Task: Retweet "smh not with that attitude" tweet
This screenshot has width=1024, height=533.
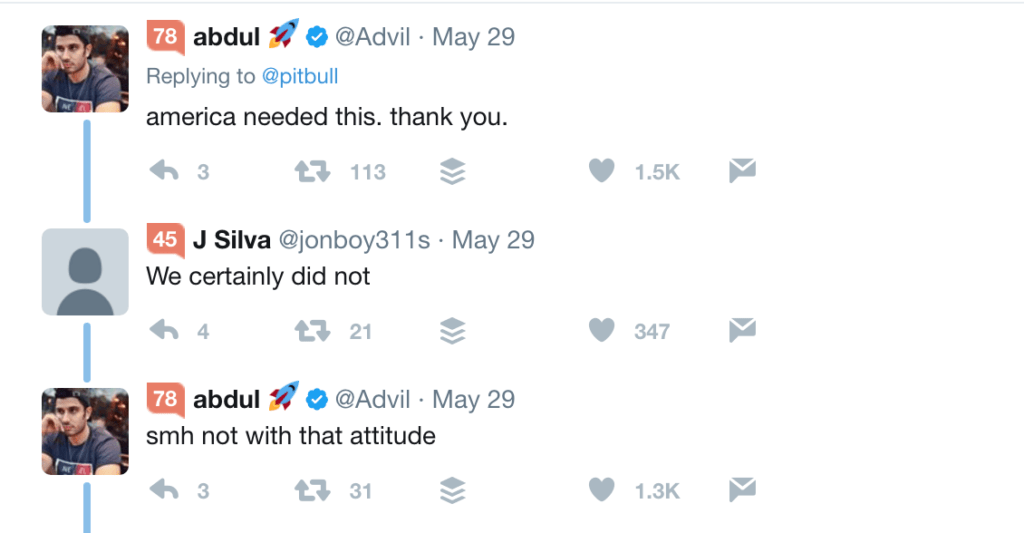Action: 312,490
